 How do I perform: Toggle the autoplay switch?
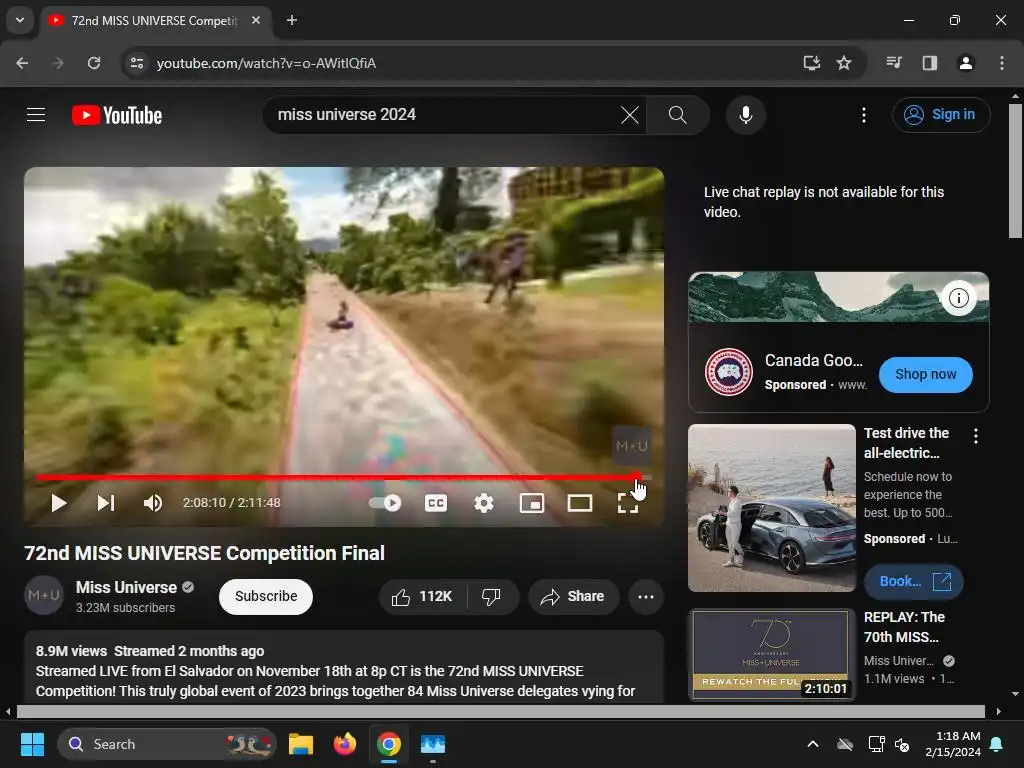(385, 503)
